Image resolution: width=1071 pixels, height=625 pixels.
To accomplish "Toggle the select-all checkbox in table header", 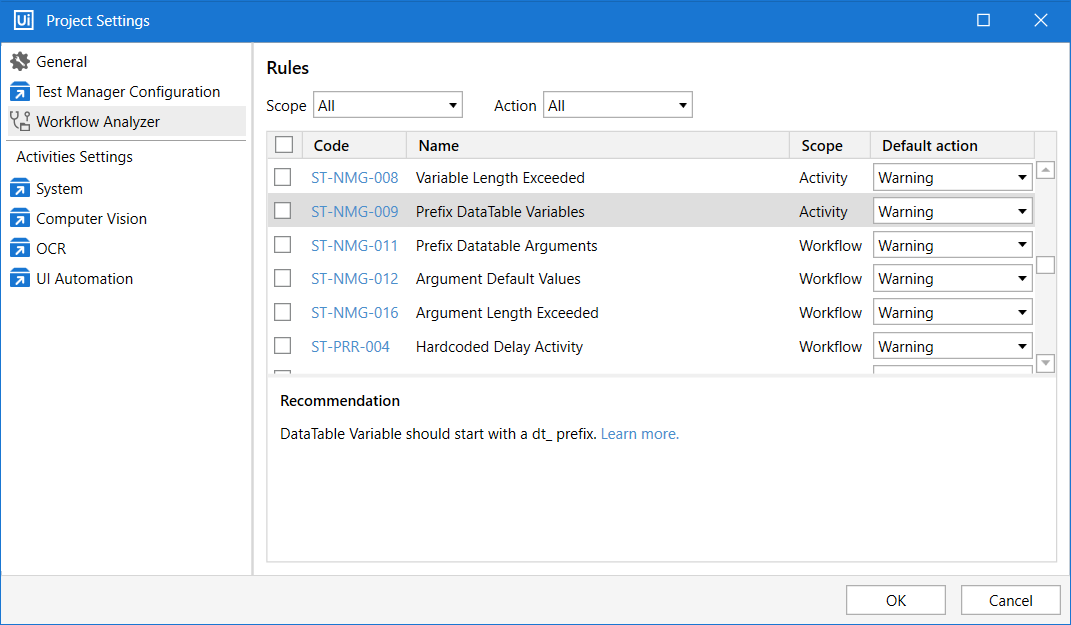I will [x=284, y=145].
